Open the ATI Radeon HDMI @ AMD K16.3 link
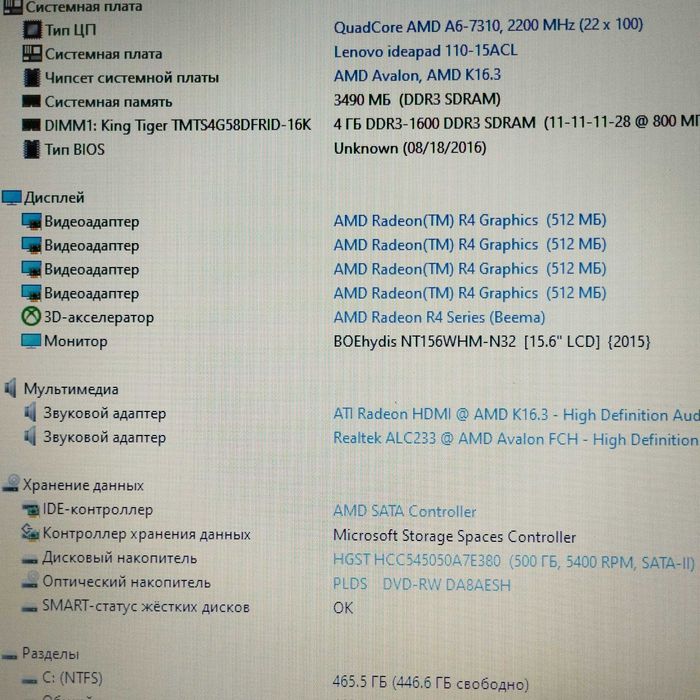Image resolution: width=700 pixels, height=700 pixels. [517, 414]
